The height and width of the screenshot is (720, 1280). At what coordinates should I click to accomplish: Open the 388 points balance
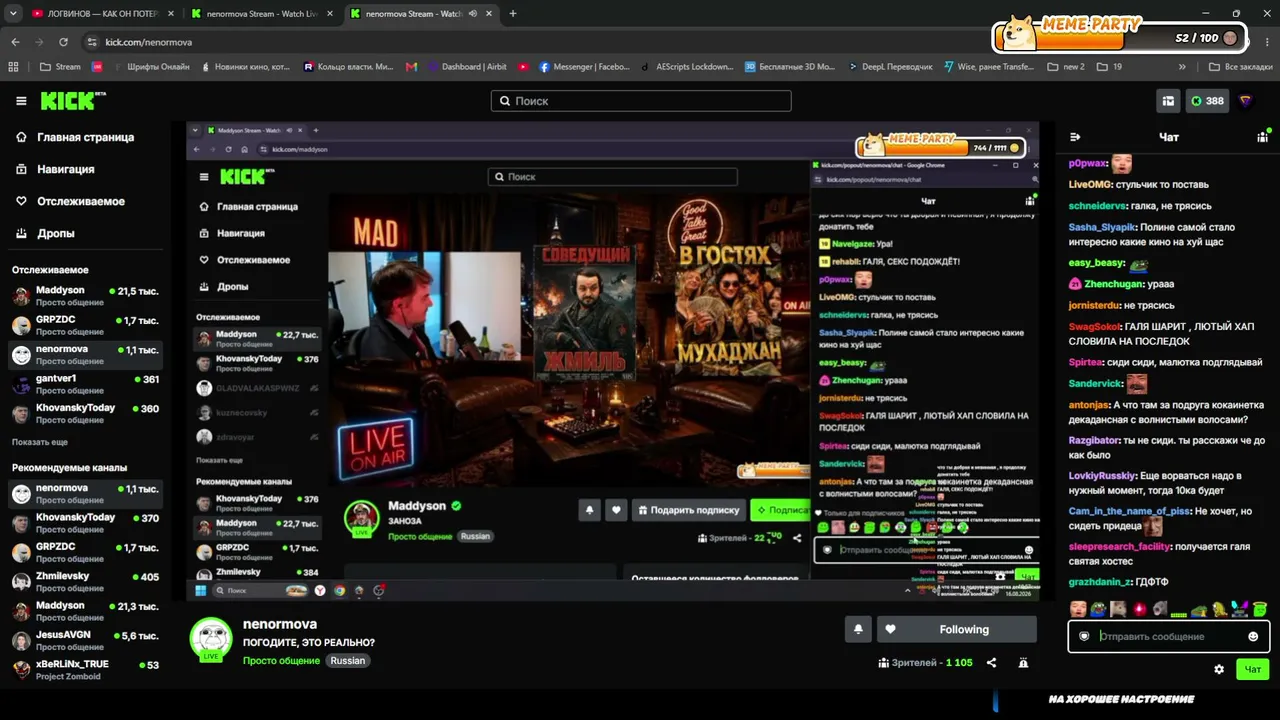coord(1207,101)
